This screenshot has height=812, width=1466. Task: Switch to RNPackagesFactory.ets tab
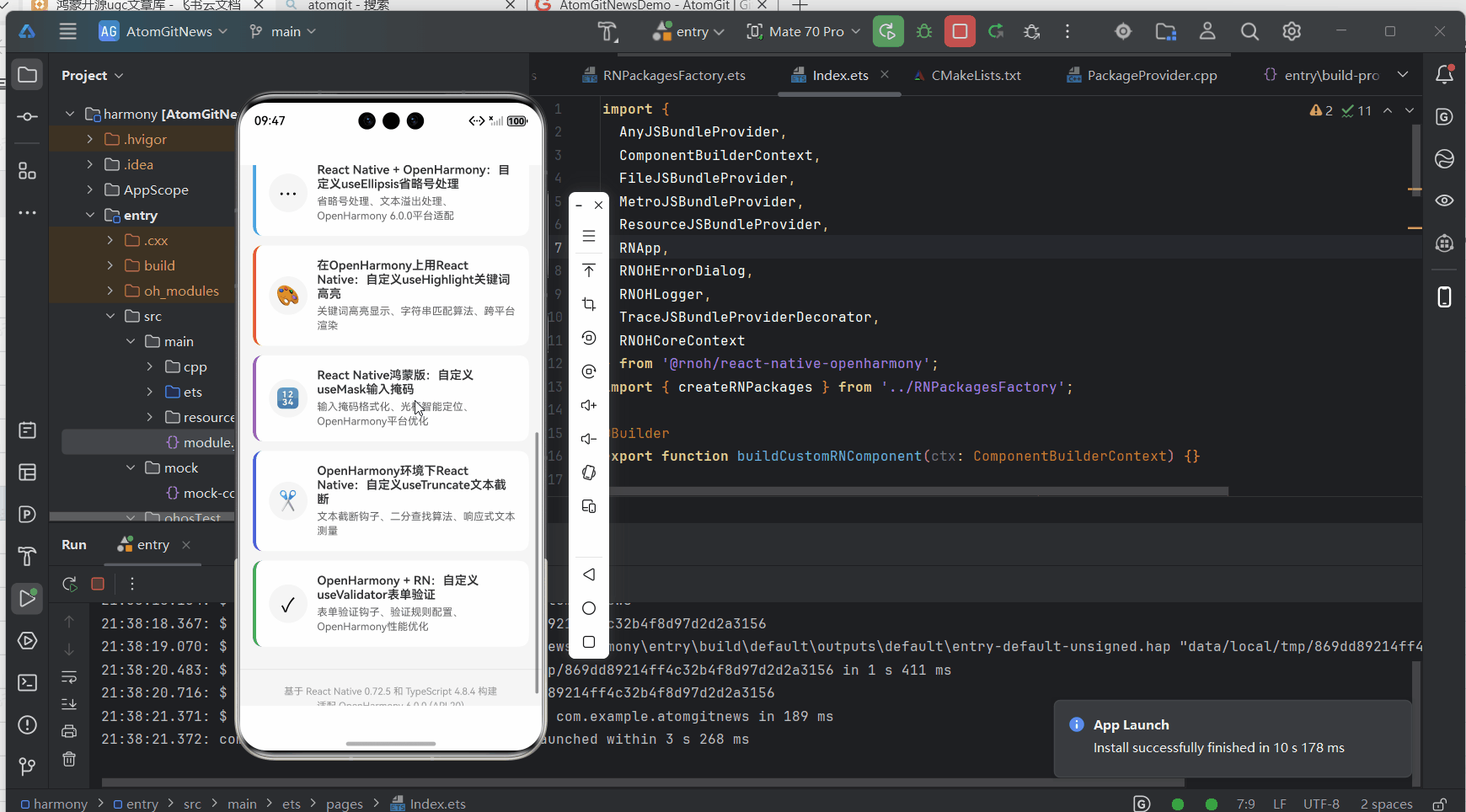[x=664, y=75]
